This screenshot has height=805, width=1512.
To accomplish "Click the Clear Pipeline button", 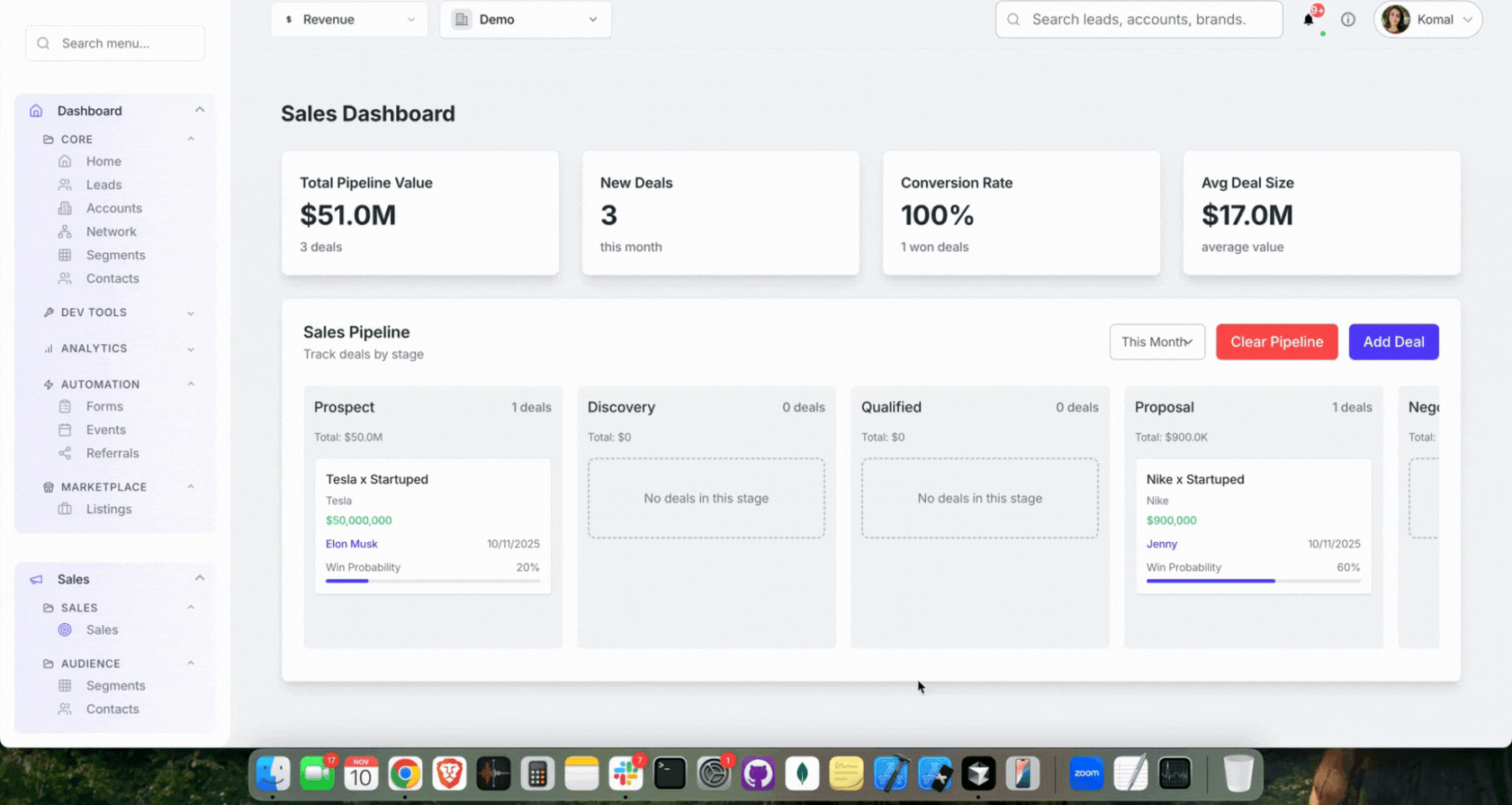I will 1277,342.
